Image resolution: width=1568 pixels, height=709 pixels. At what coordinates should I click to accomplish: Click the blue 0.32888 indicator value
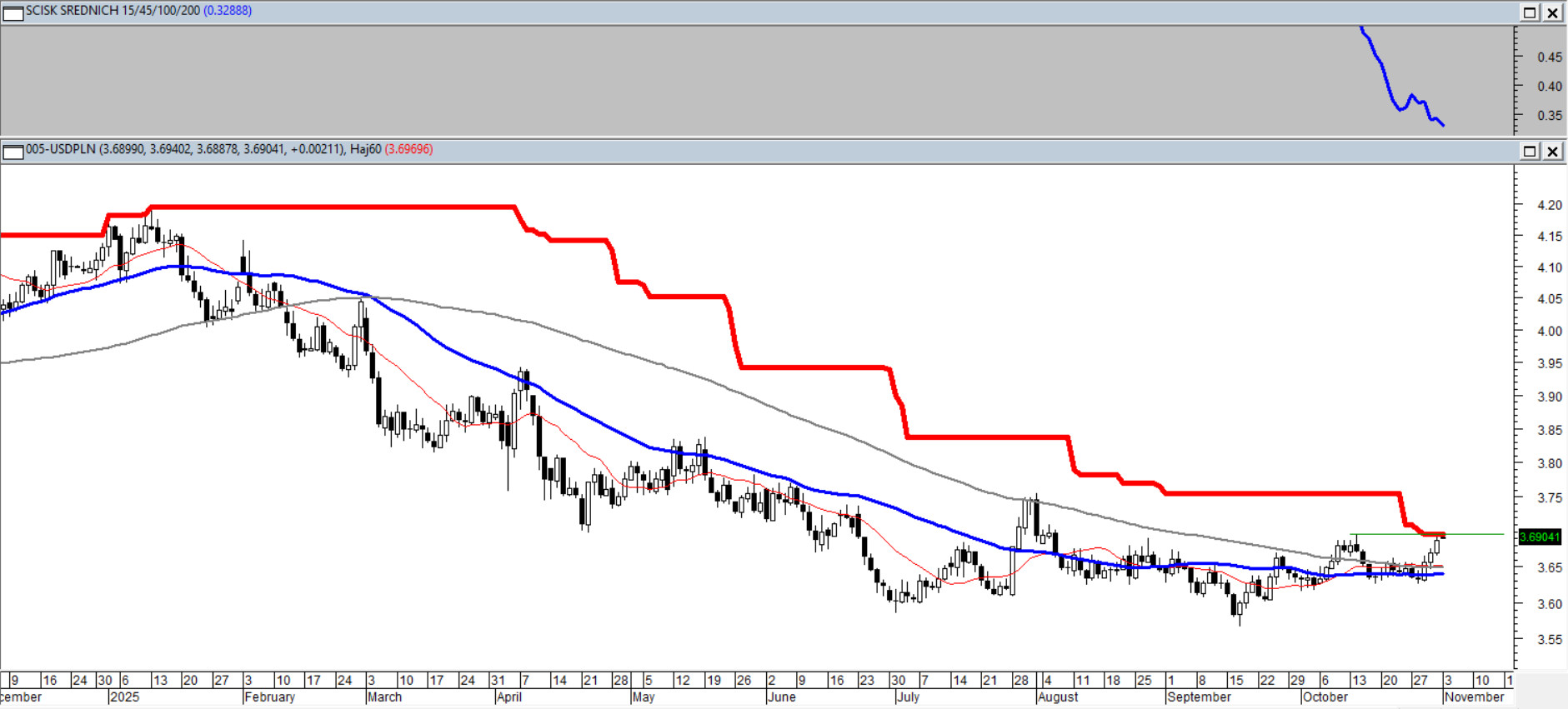click(227, 11)
